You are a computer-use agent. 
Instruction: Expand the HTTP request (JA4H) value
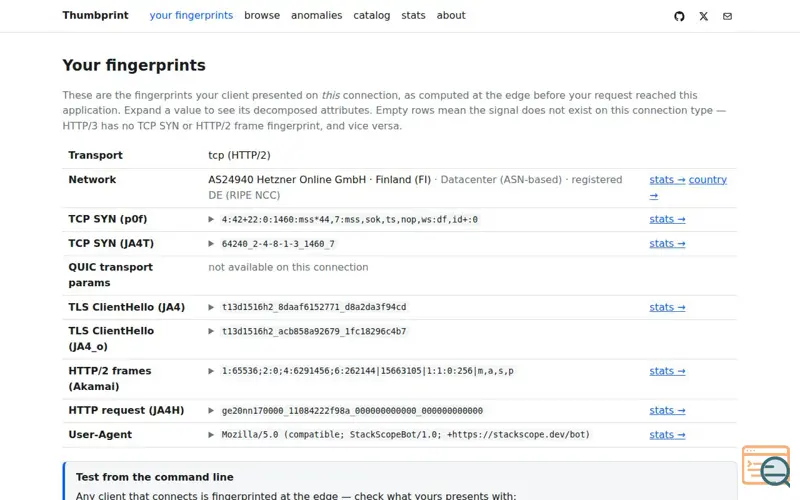click(211, 411)
